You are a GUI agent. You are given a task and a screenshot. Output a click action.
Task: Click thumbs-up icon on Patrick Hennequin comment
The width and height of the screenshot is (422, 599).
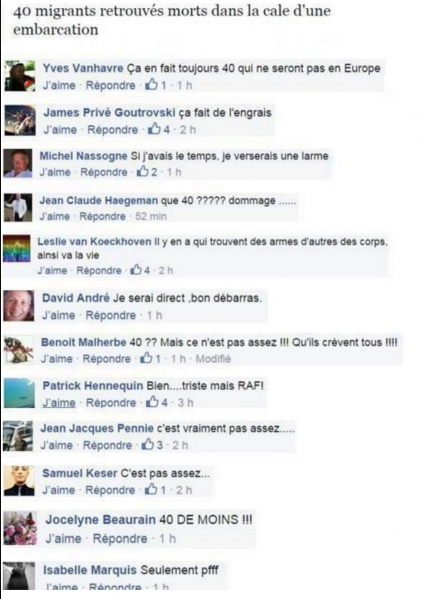pos(152,401)
